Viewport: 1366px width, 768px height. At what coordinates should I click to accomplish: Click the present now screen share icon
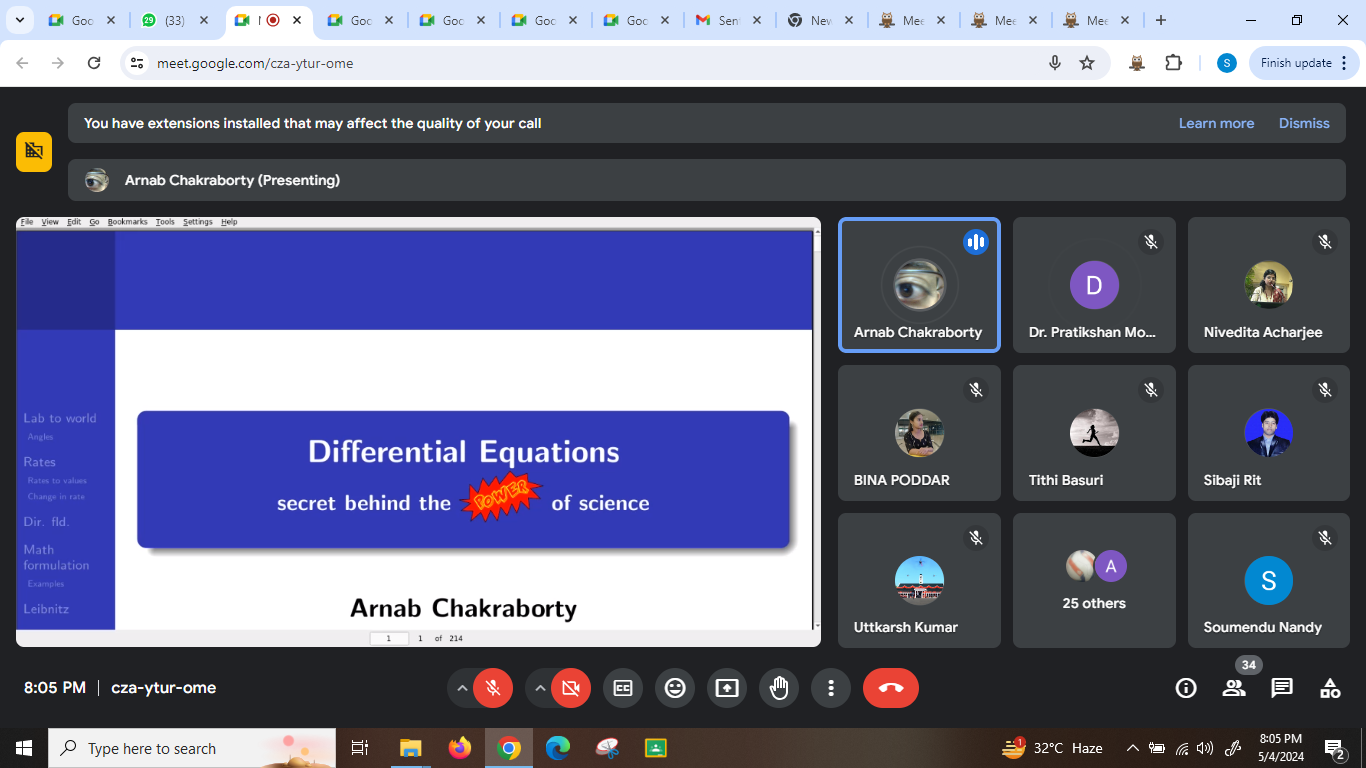(727, 688)
